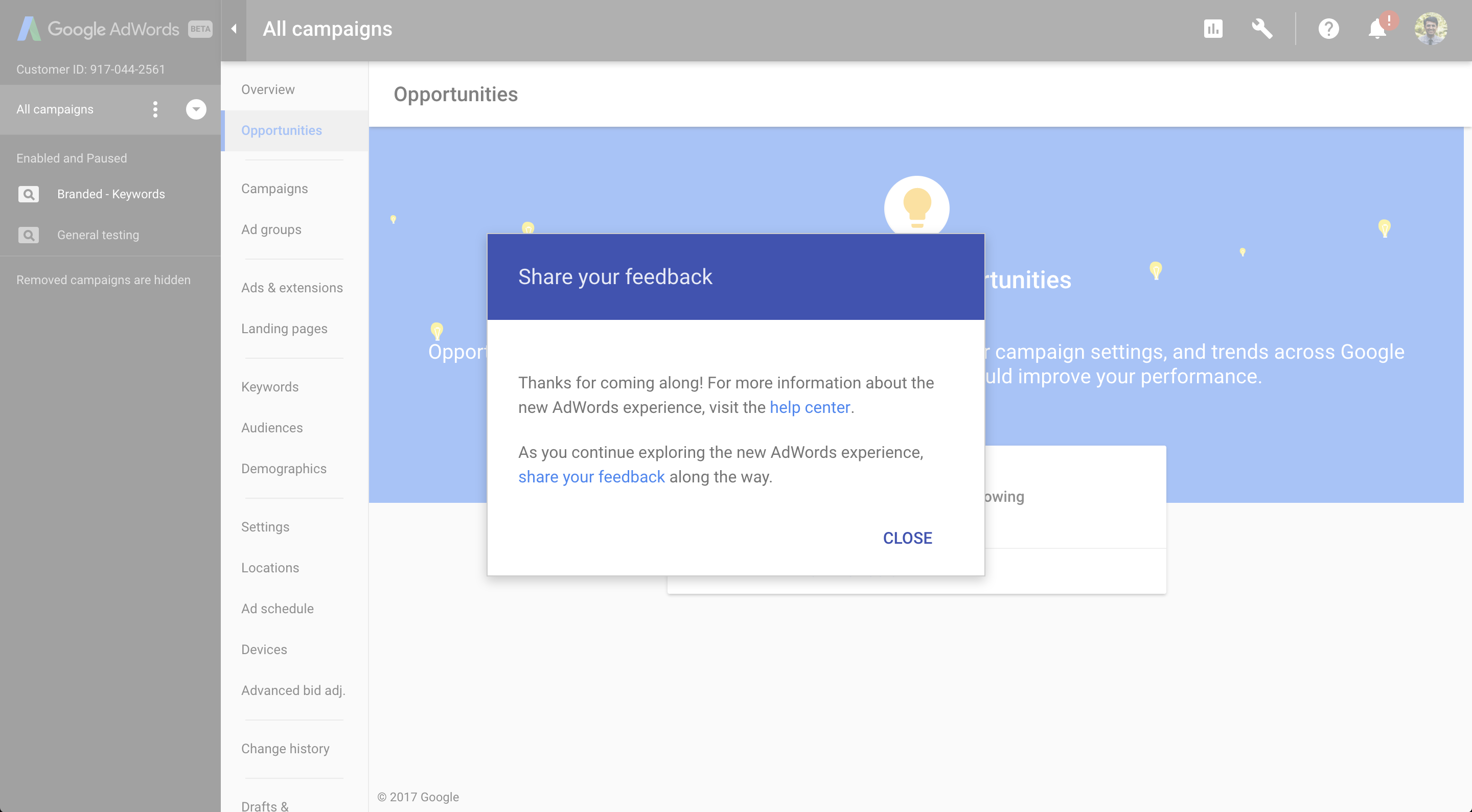Open the Demographics page
Screen dimensions: 1472x812
[x=284, y=469]
